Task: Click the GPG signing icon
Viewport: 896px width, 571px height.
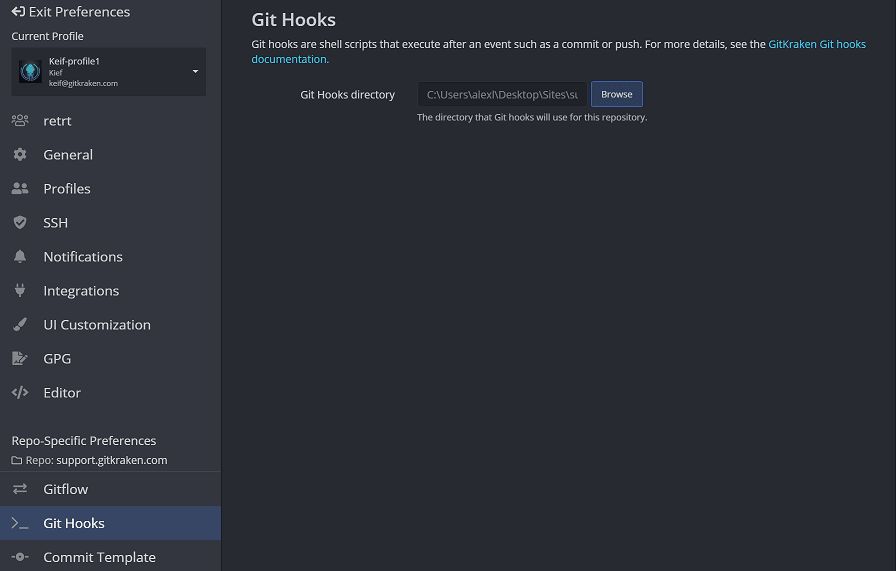Action: (x=20, y=359)
